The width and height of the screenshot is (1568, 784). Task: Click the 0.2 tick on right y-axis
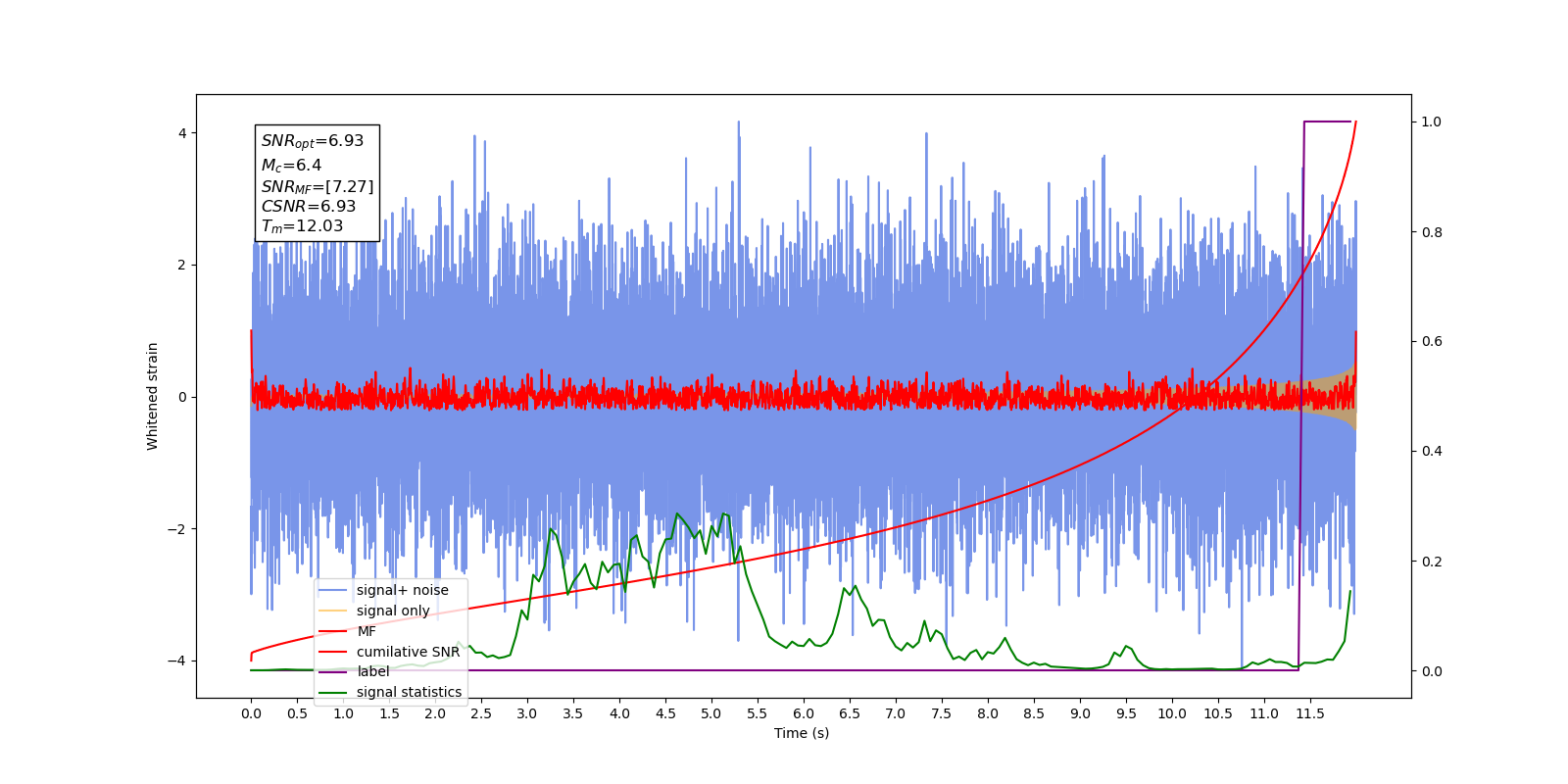pyautogui.click(x=1432, y=562)
